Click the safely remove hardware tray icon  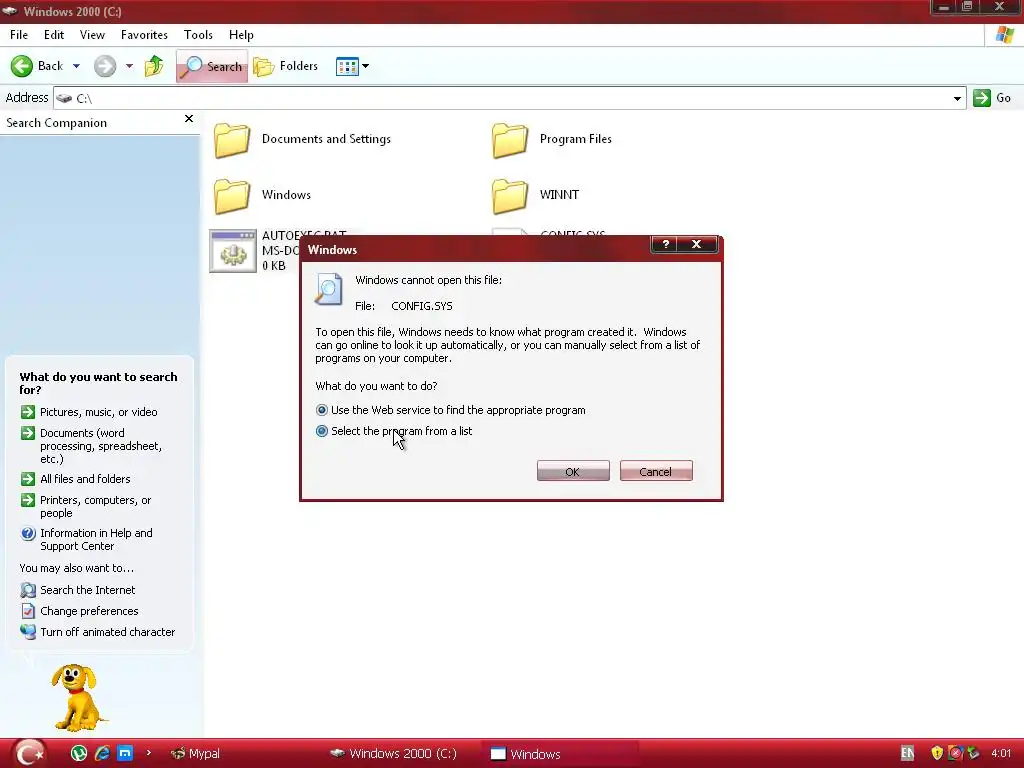[973, 753]
